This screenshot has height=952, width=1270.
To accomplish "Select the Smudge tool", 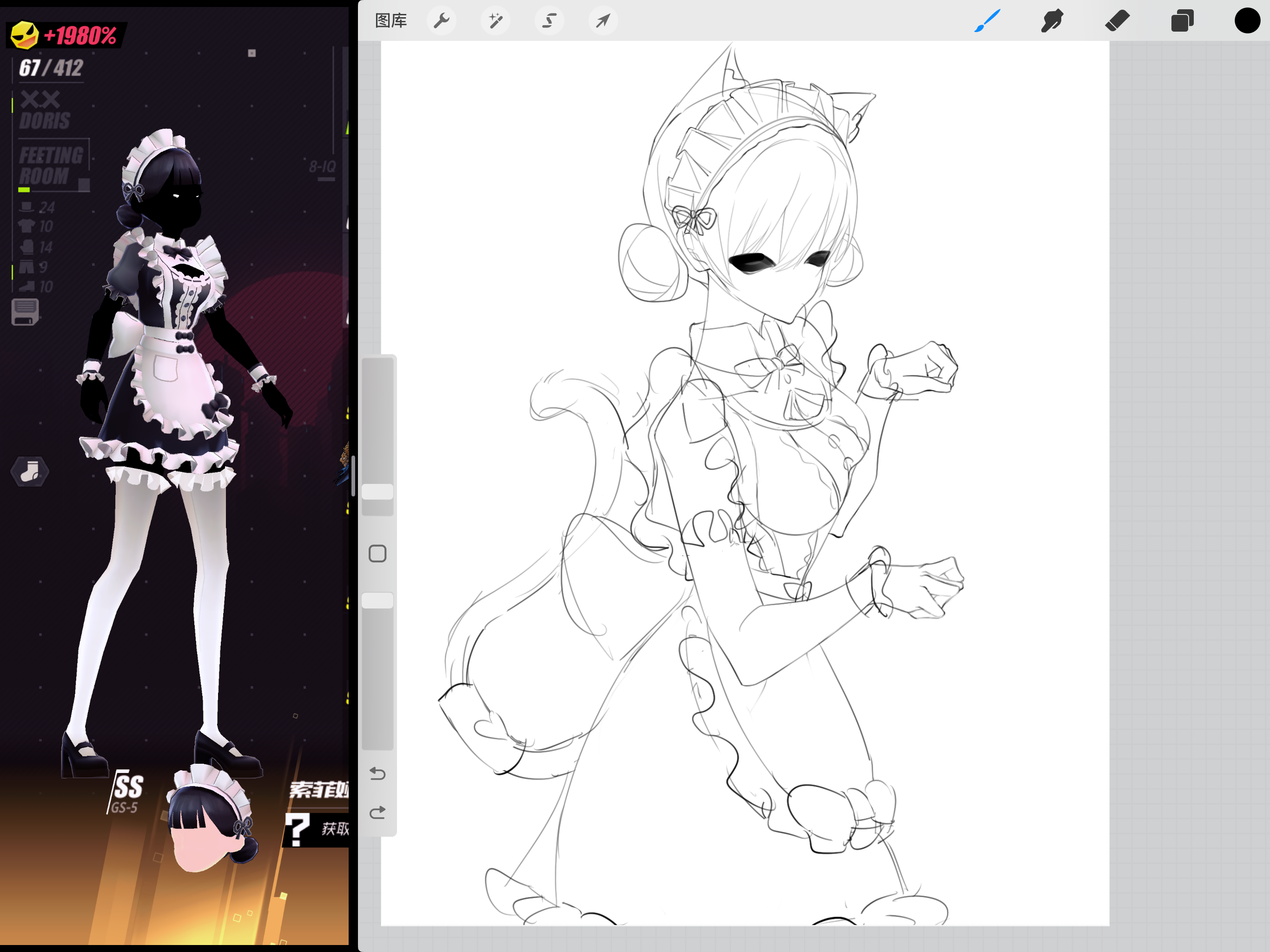I will pyautogui.click(x=1052, y=20).
